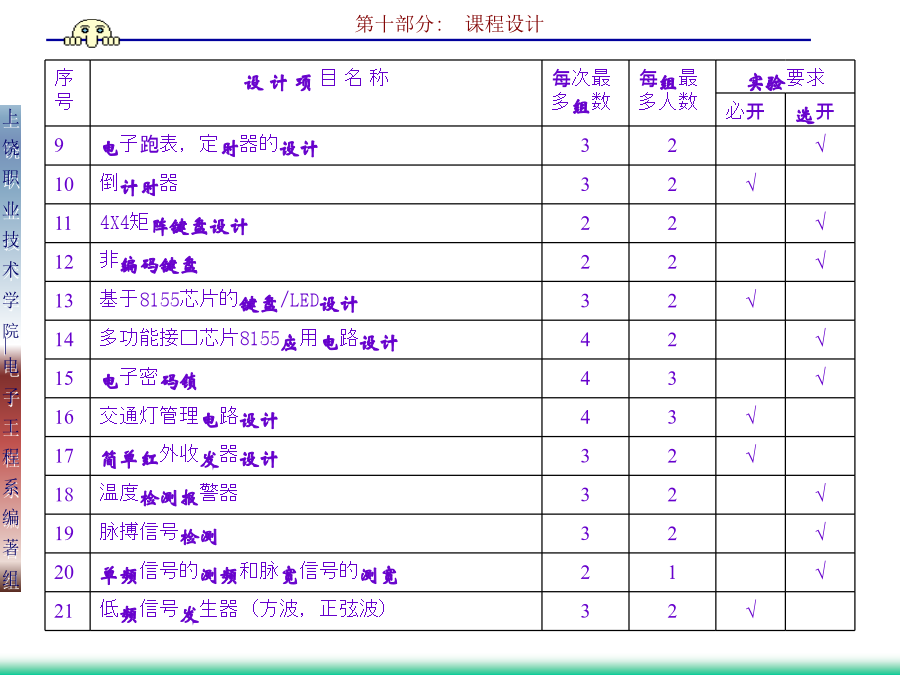Click max groups value 3 for 倒计时器
900x675 pixels.
coord(585,184)
